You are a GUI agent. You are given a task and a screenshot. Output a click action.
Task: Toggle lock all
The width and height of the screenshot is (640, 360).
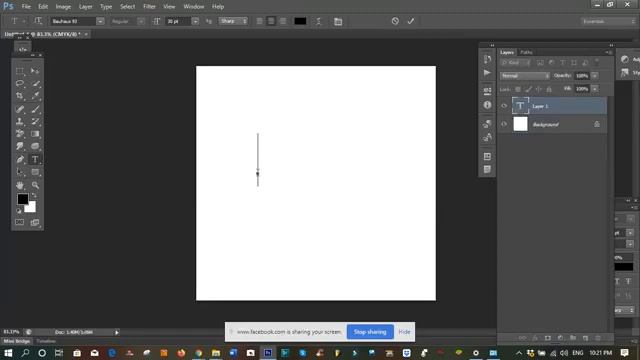pos(549,89)
